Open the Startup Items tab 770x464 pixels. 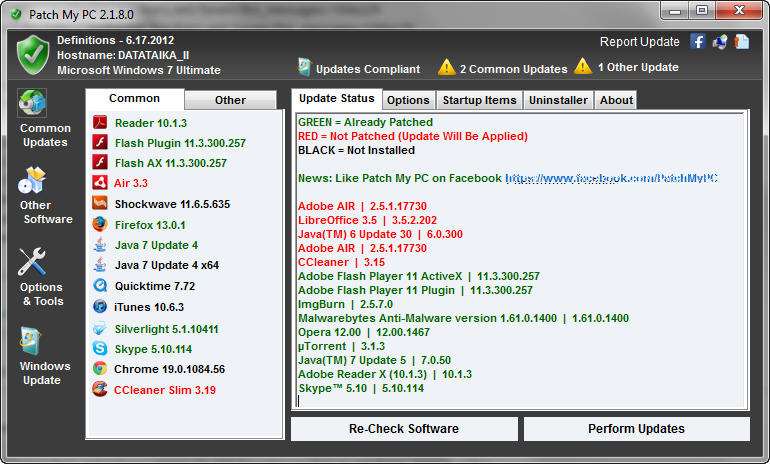coord(479,100)
